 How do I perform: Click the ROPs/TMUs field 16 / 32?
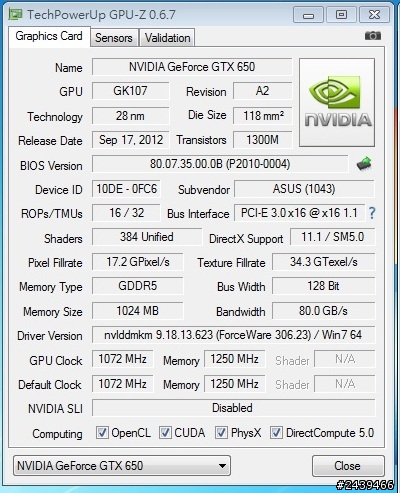point(126,213)
